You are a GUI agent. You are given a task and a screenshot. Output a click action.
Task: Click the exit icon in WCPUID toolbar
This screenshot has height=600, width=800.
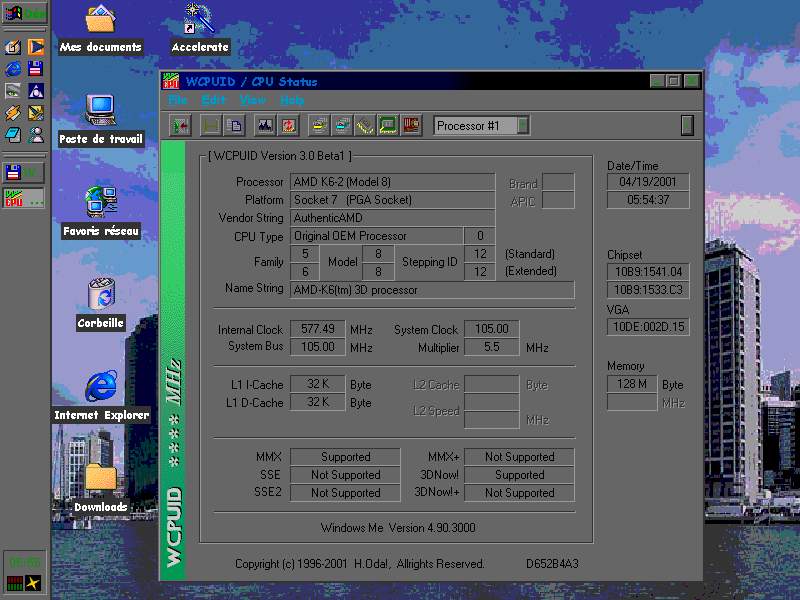pos(180,126)
